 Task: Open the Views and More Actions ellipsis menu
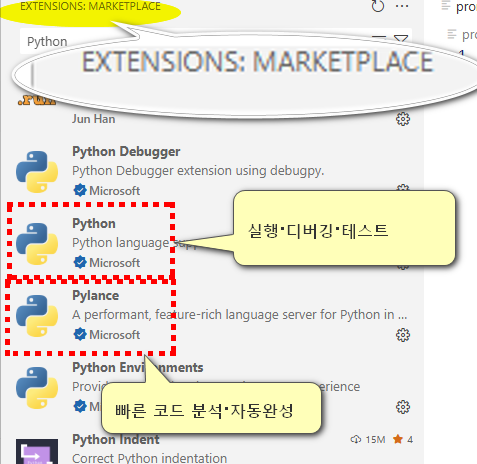click(x=402, y=6)
